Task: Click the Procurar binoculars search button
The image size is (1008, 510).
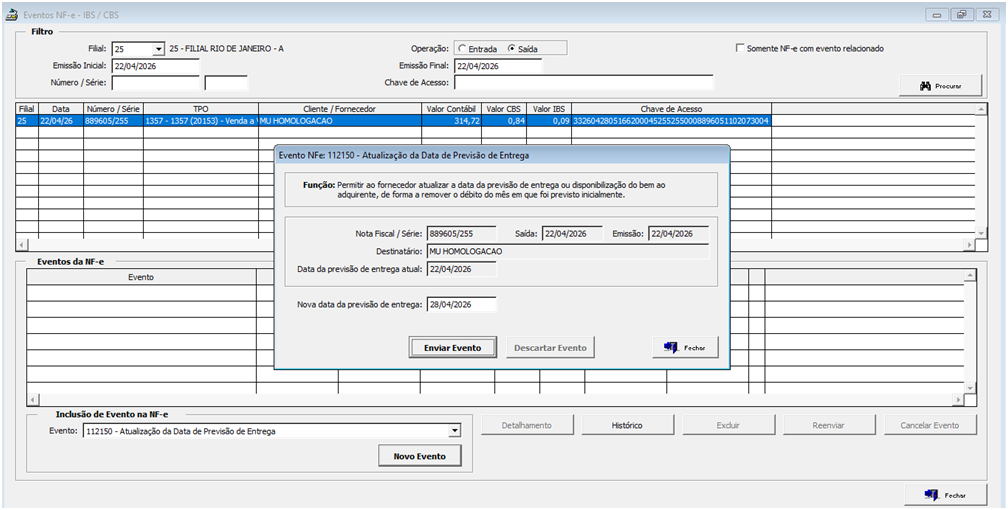Action: coord(941,87)
